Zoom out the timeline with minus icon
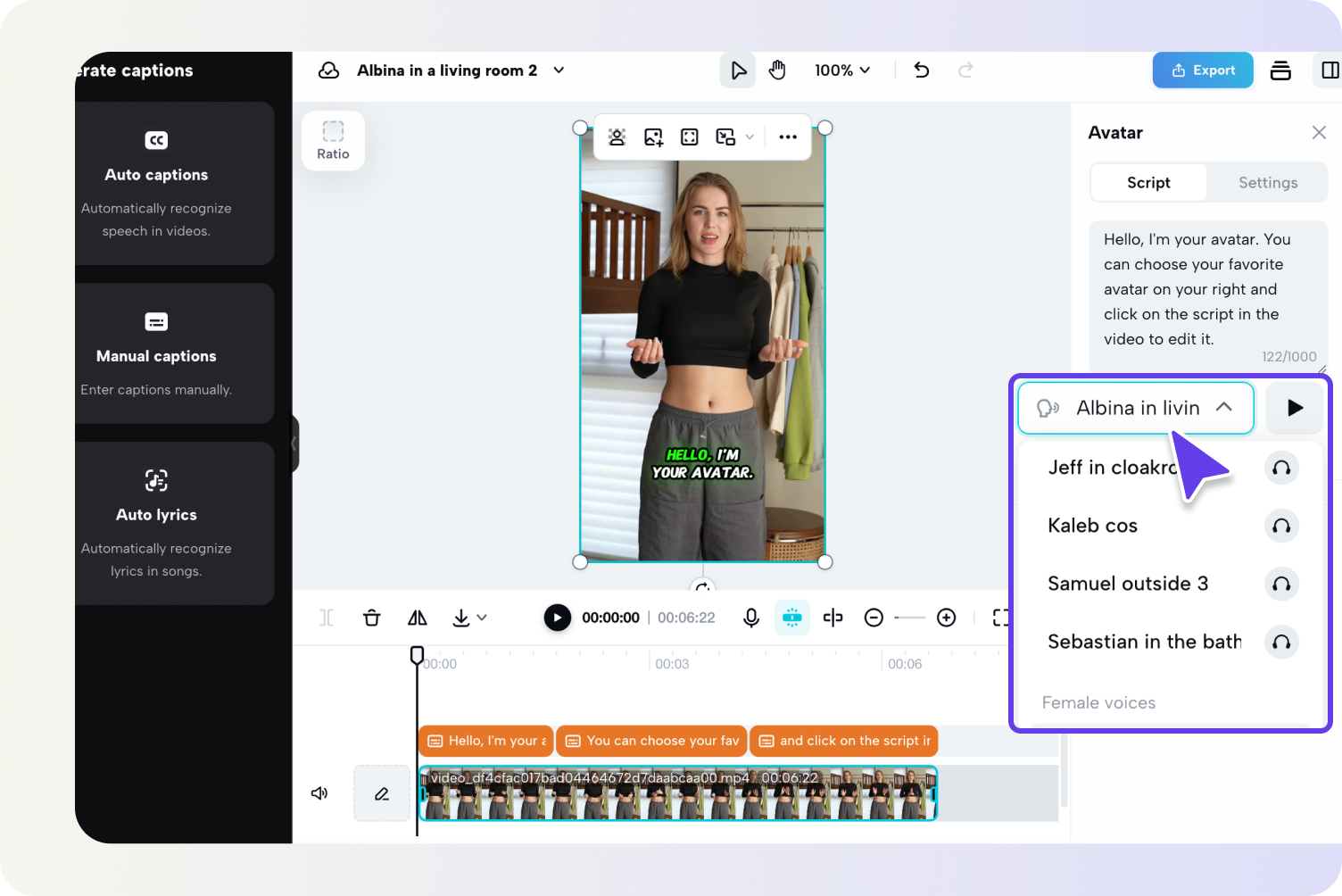 (x=874, y=618)
